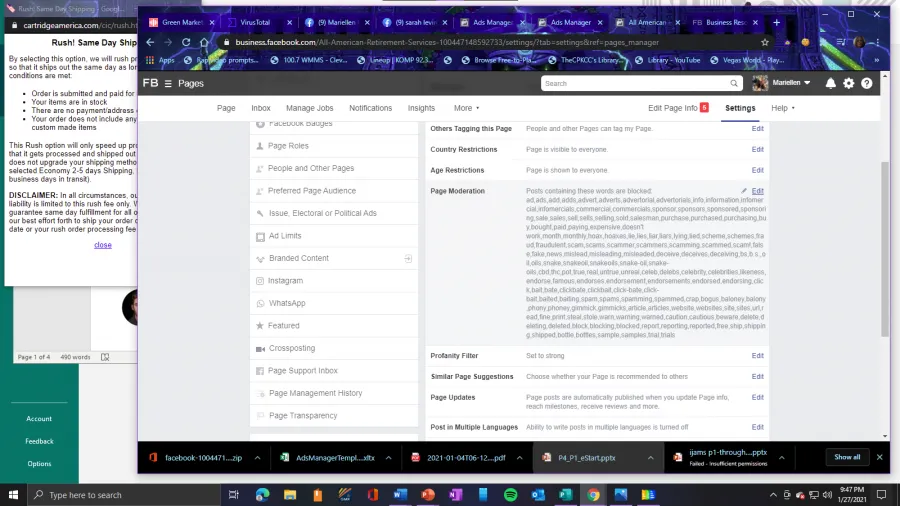
Task: Open Options in the green left sidebar
Action: click(x=39, y=464)
